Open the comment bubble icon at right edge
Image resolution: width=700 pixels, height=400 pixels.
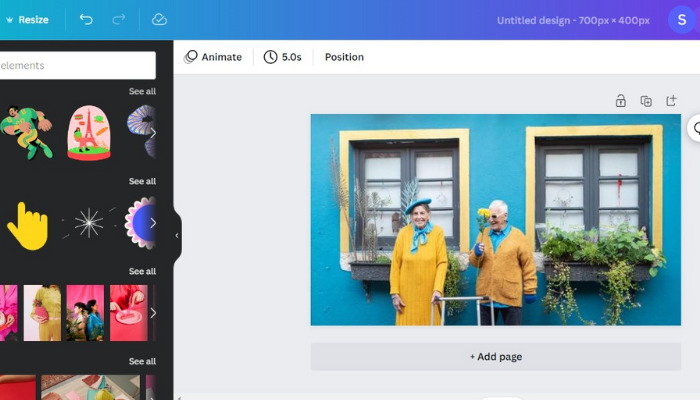pyautogui.click(x=696, y=128)
